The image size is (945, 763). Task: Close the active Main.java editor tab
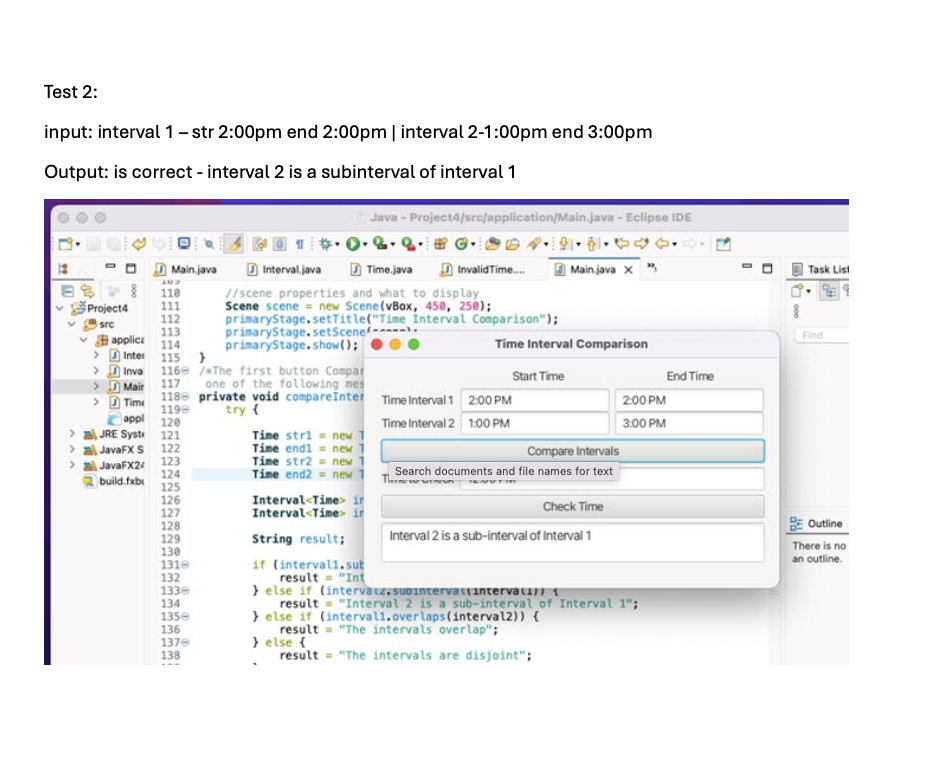click(629, 269)
